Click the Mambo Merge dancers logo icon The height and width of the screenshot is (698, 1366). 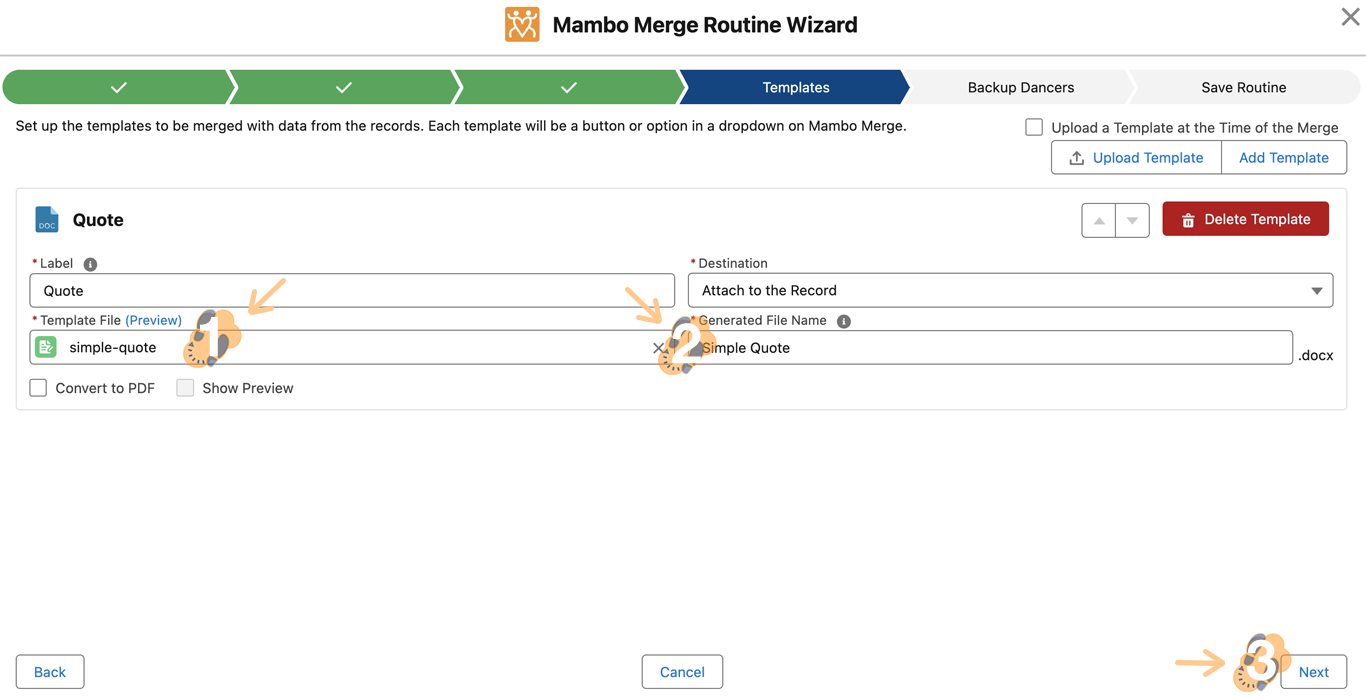(522, 25)
